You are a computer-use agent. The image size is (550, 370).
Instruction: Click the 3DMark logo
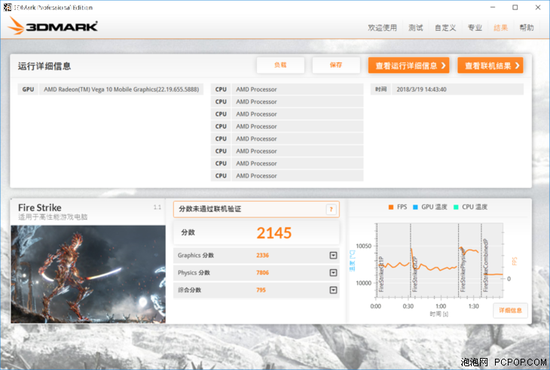tap(53, 26)
